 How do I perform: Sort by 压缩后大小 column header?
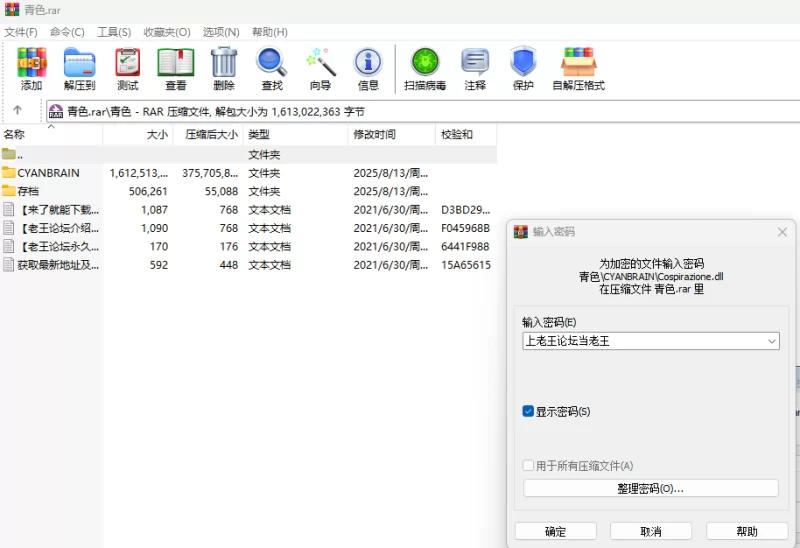click(208, 134)
